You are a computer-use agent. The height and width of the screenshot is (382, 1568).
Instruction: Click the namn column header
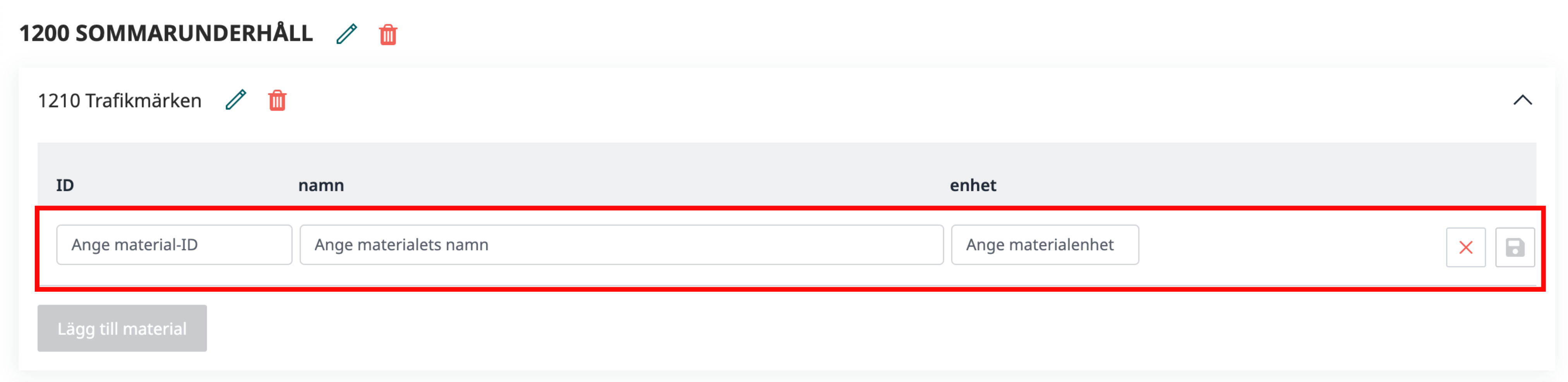pyautogui.click(x=321, y=185)
